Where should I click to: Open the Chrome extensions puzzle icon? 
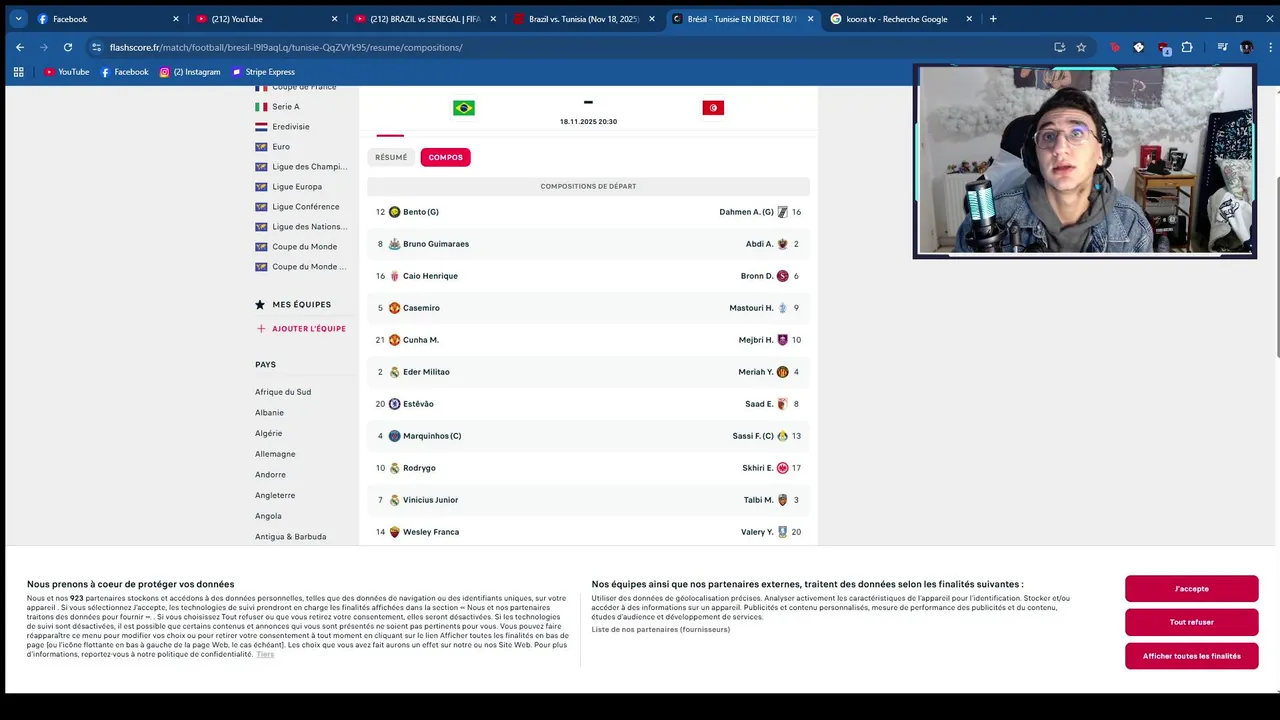coord(1187,47)
